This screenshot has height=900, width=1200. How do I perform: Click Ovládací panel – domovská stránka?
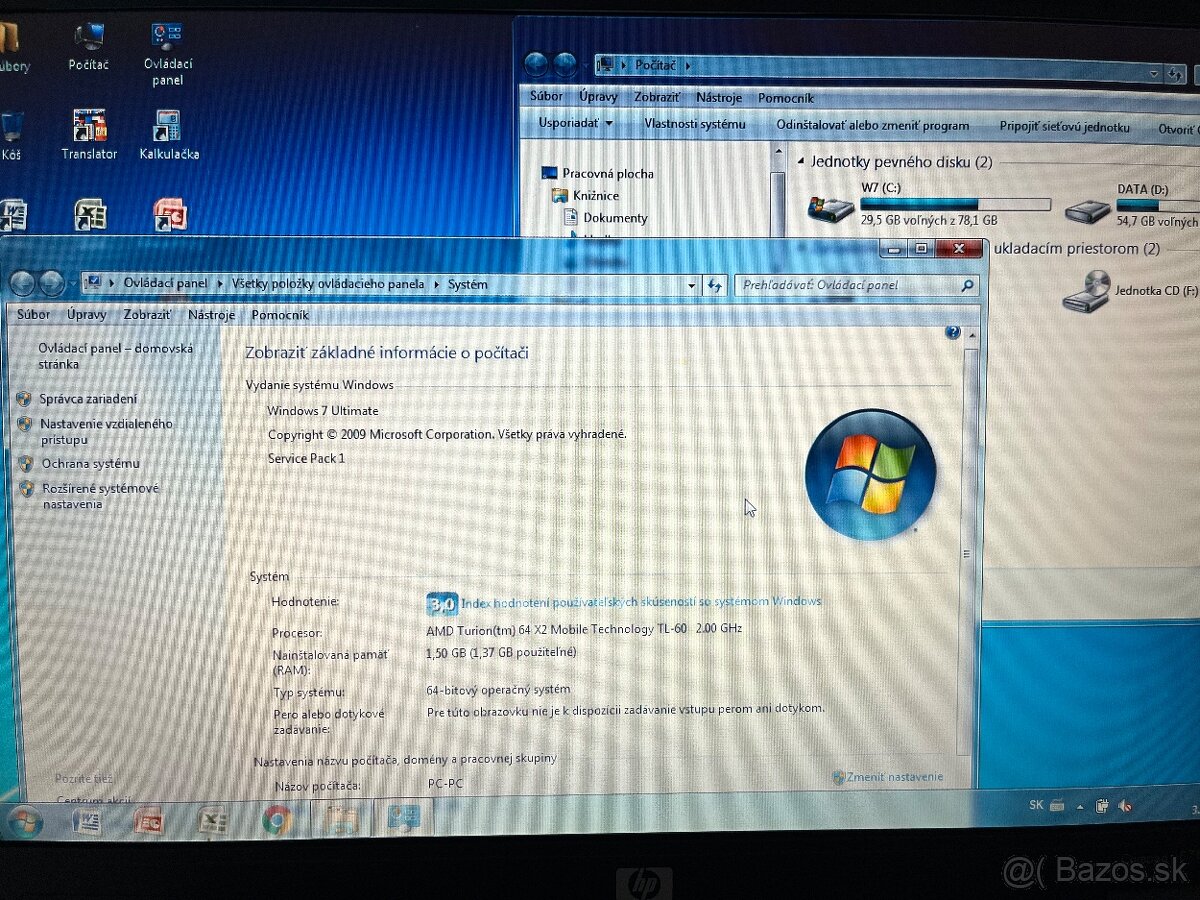[x=115, y=356]
